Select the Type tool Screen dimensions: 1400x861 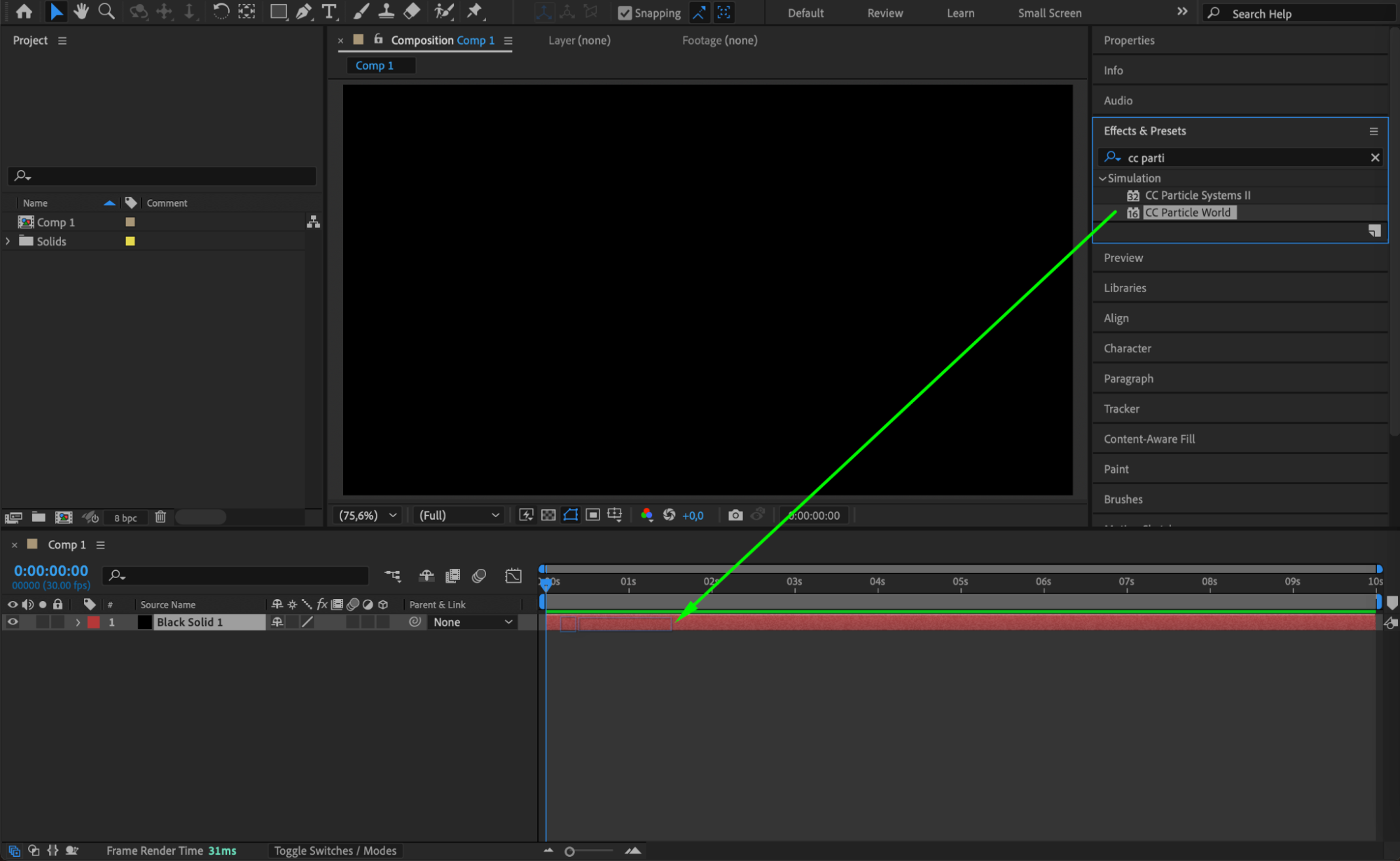(x=328, y=11)
